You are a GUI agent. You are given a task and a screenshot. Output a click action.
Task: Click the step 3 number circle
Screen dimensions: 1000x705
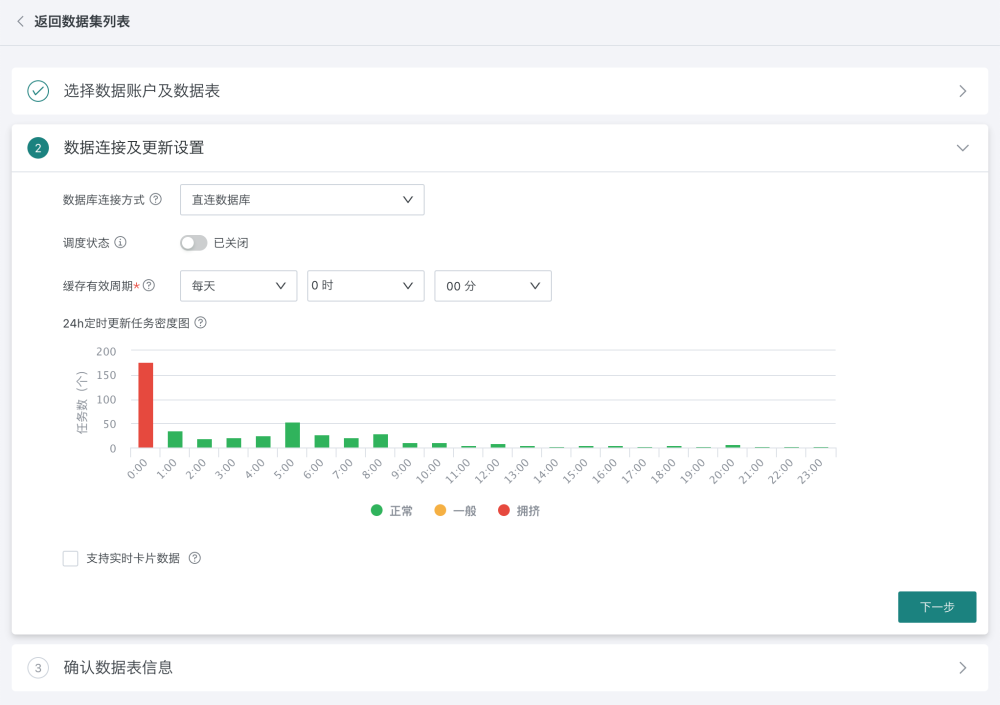click(x=38, y=668)
